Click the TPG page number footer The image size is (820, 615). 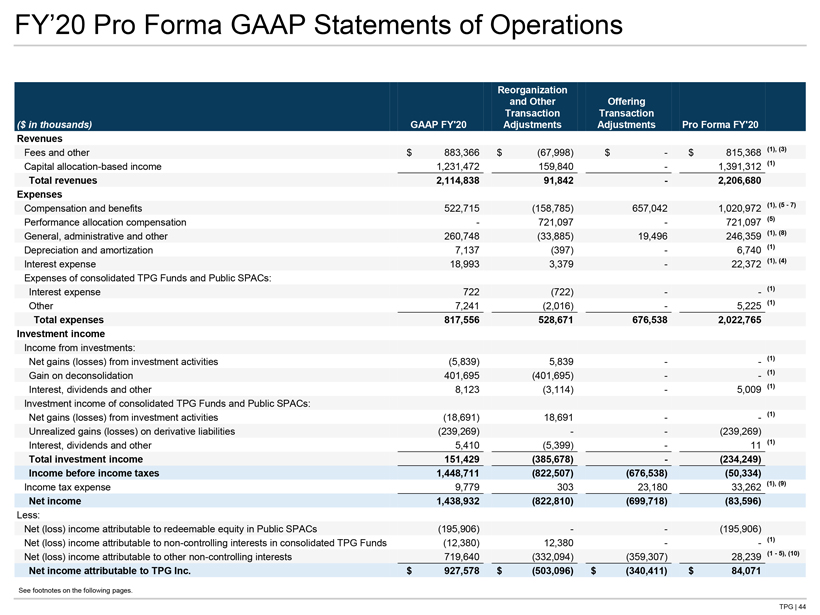[793, 607]
